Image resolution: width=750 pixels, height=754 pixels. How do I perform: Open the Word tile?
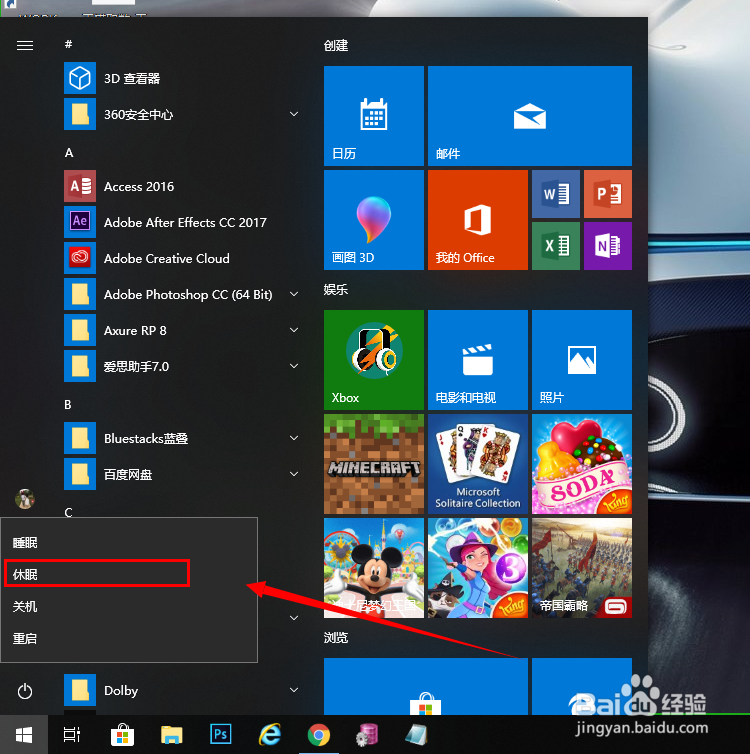coord(556,194)
